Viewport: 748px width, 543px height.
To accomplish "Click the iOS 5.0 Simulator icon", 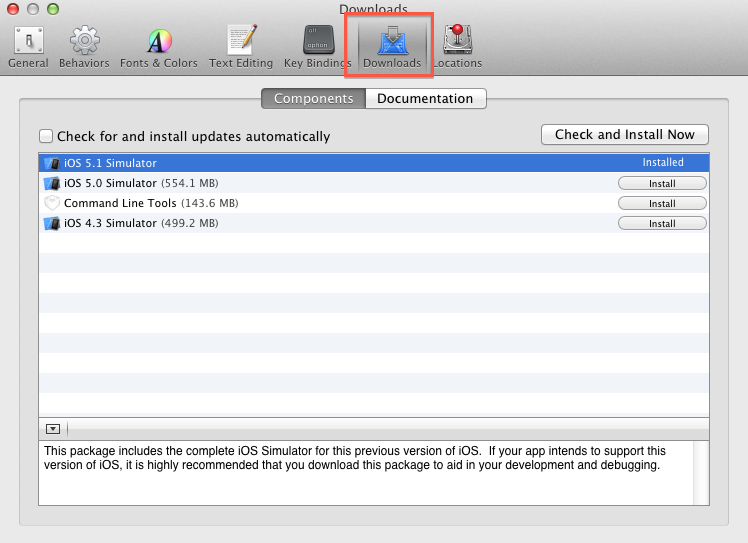I will click(52, 183).
